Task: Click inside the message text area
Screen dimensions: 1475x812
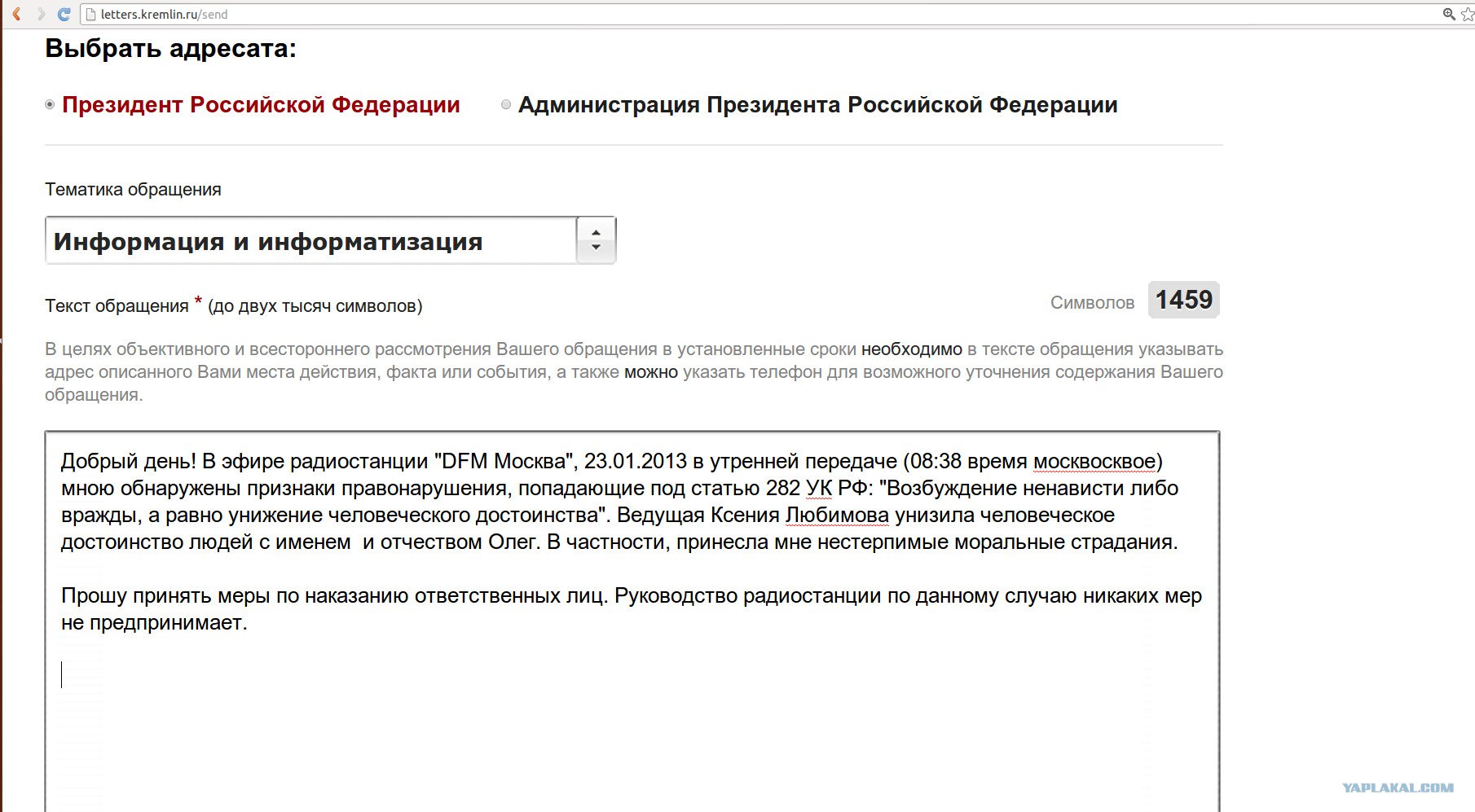Action: 632,621
